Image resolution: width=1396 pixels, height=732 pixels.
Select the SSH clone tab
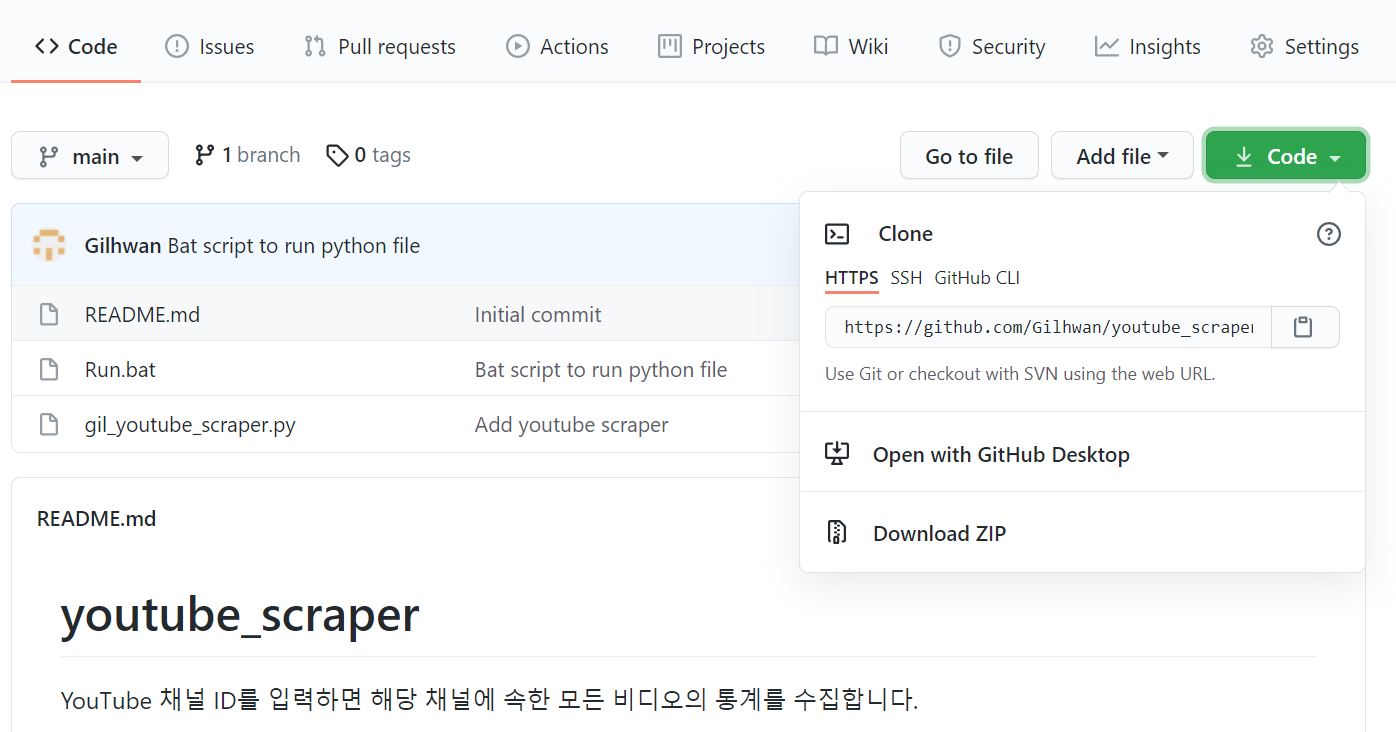906,278
